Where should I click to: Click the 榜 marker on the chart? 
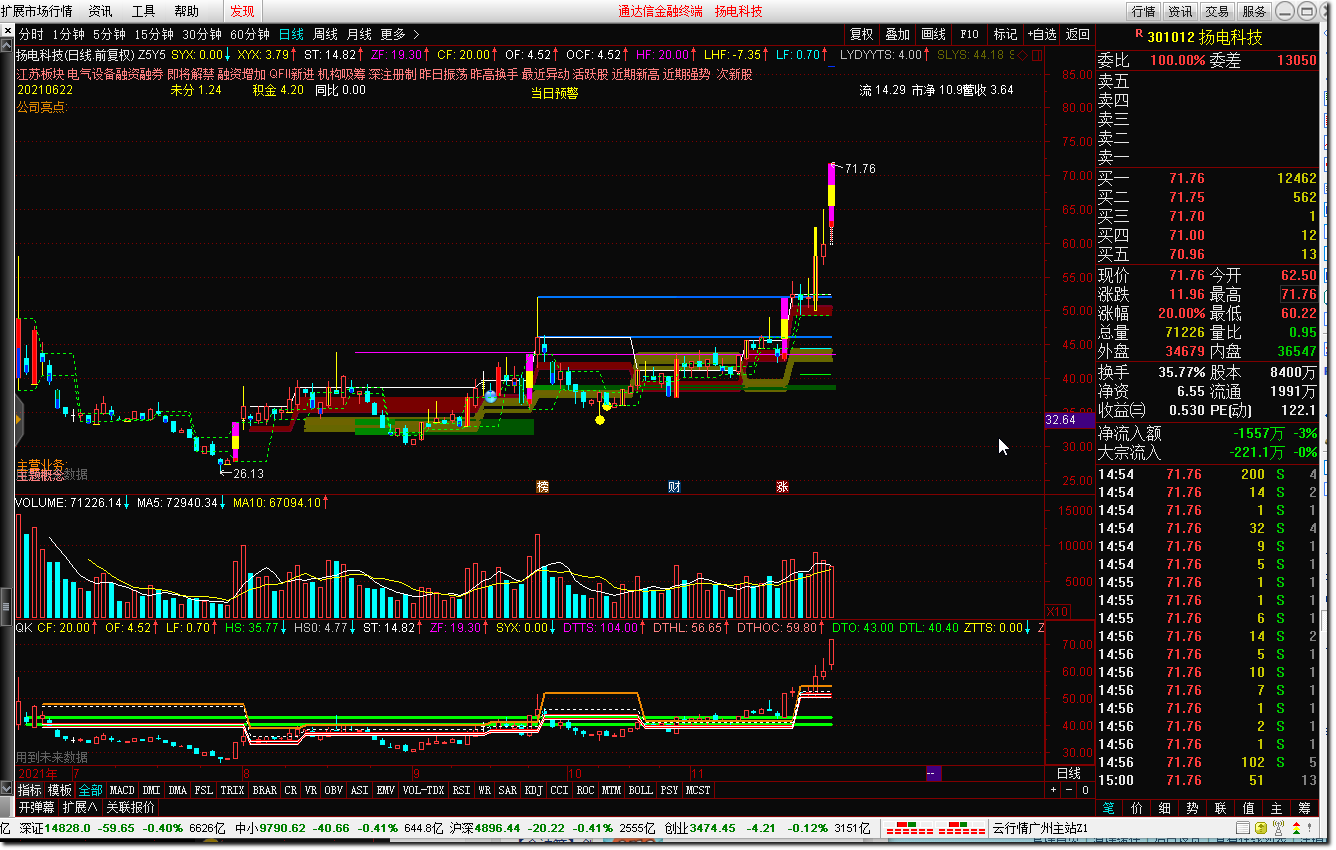tap(542, 487)
